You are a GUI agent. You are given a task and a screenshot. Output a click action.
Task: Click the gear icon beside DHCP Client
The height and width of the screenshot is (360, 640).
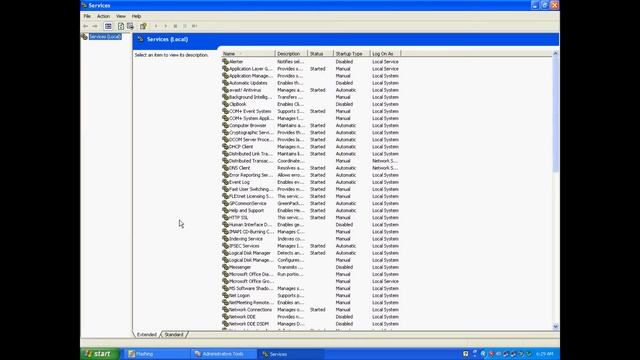pyautogui.click(x=225, y=147)
